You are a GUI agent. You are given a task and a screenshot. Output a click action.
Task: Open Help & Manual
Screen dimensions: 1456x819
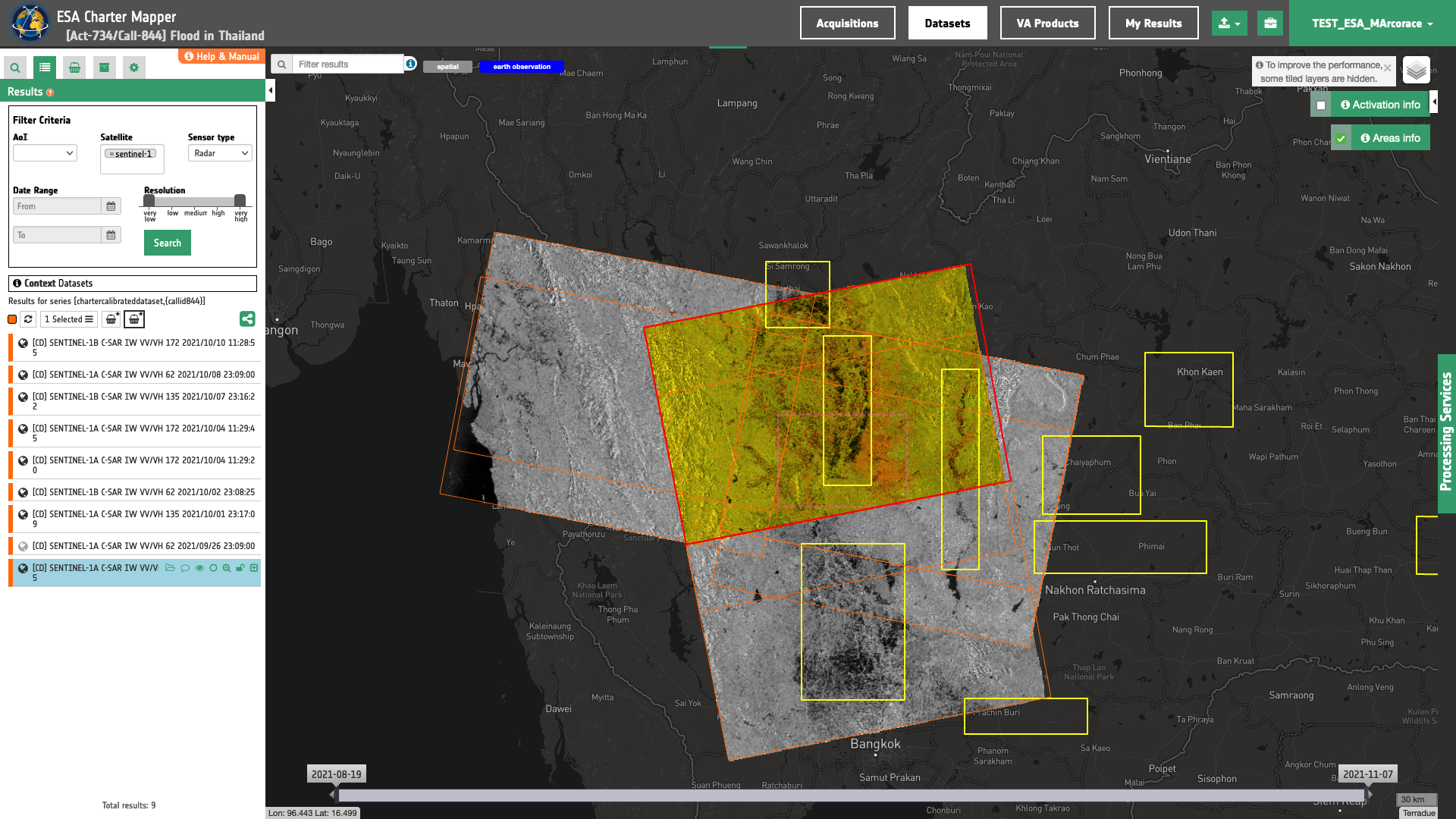point(221,56)
